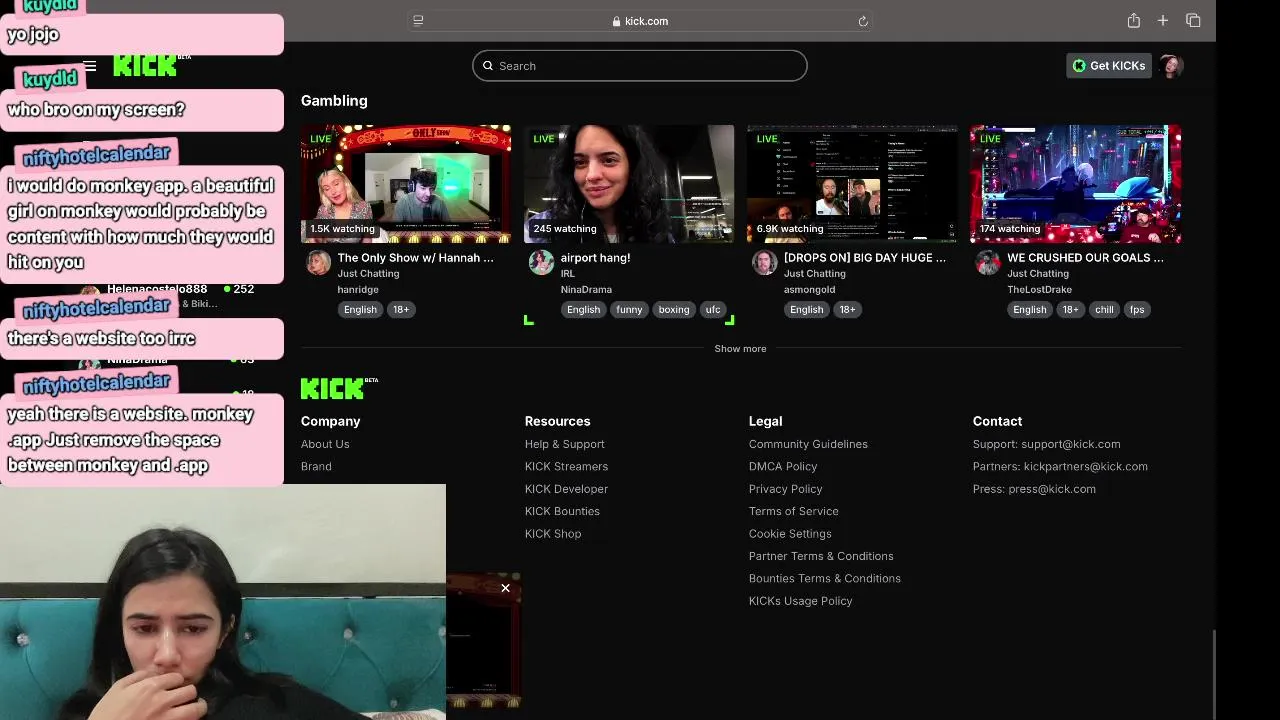1280x720 pixels.
Task: Open the Safari share icon
Action: pos(1133,21)
